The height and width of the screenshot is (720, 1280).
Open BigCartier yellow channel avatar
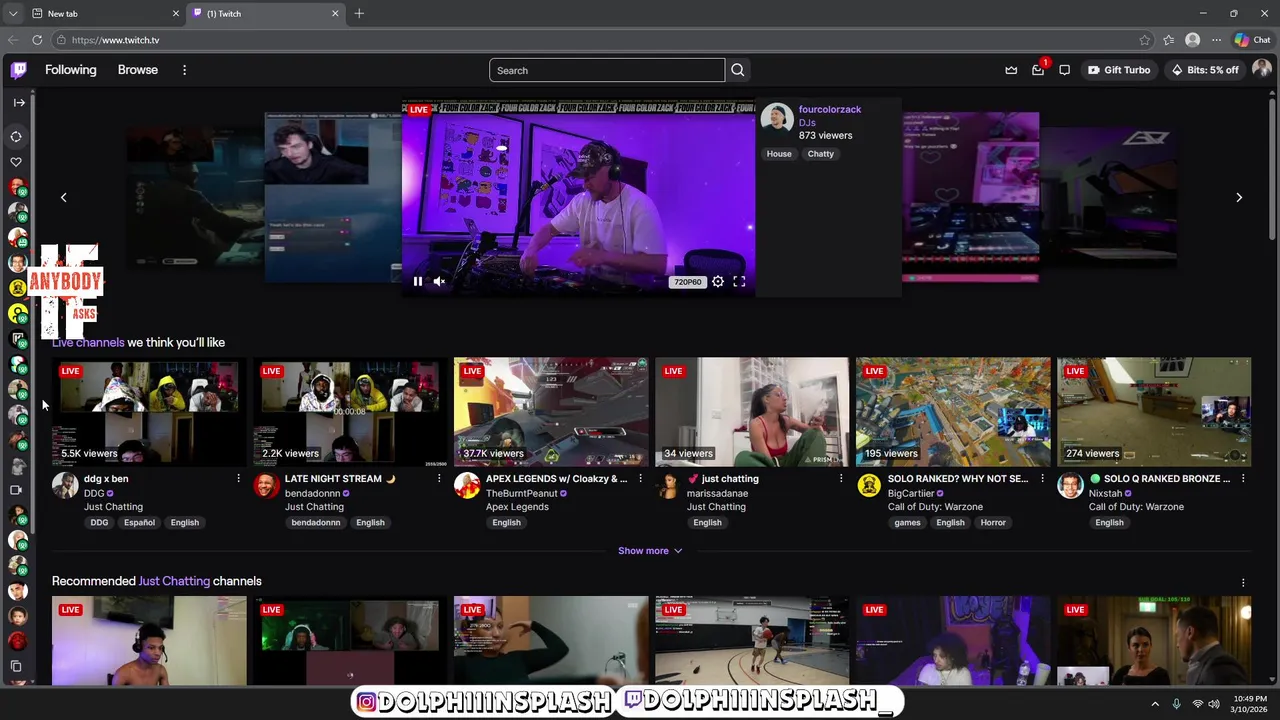[869, 486]
